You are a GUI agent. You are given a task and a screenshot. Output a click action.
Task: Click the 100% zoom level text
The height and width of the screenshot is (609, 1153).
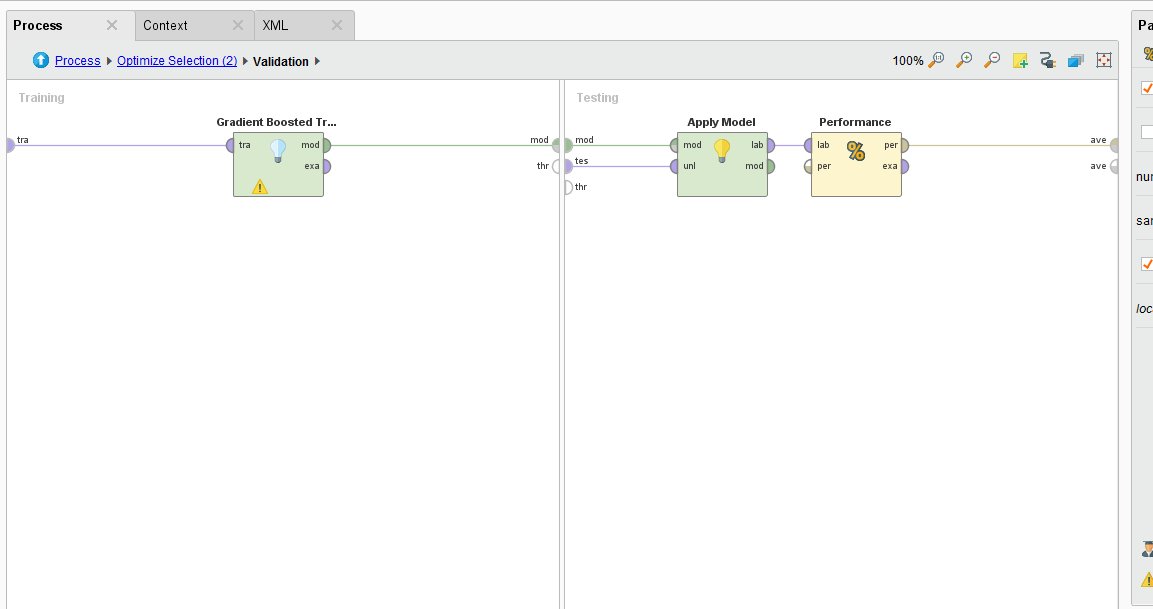point(907,61)
